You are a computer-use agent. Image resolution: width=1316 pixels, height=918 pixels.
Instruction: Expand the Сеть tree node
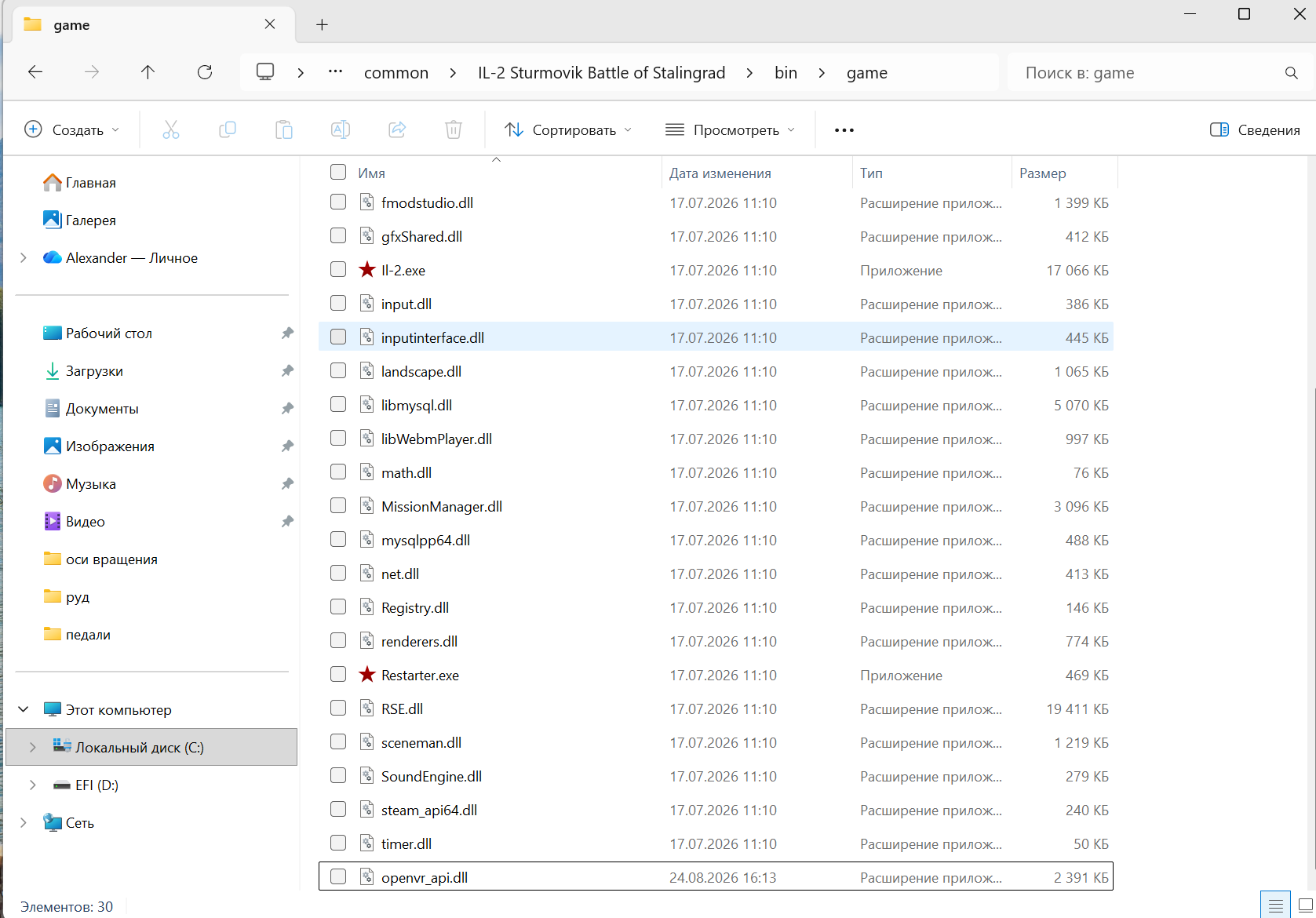[24, 822]
